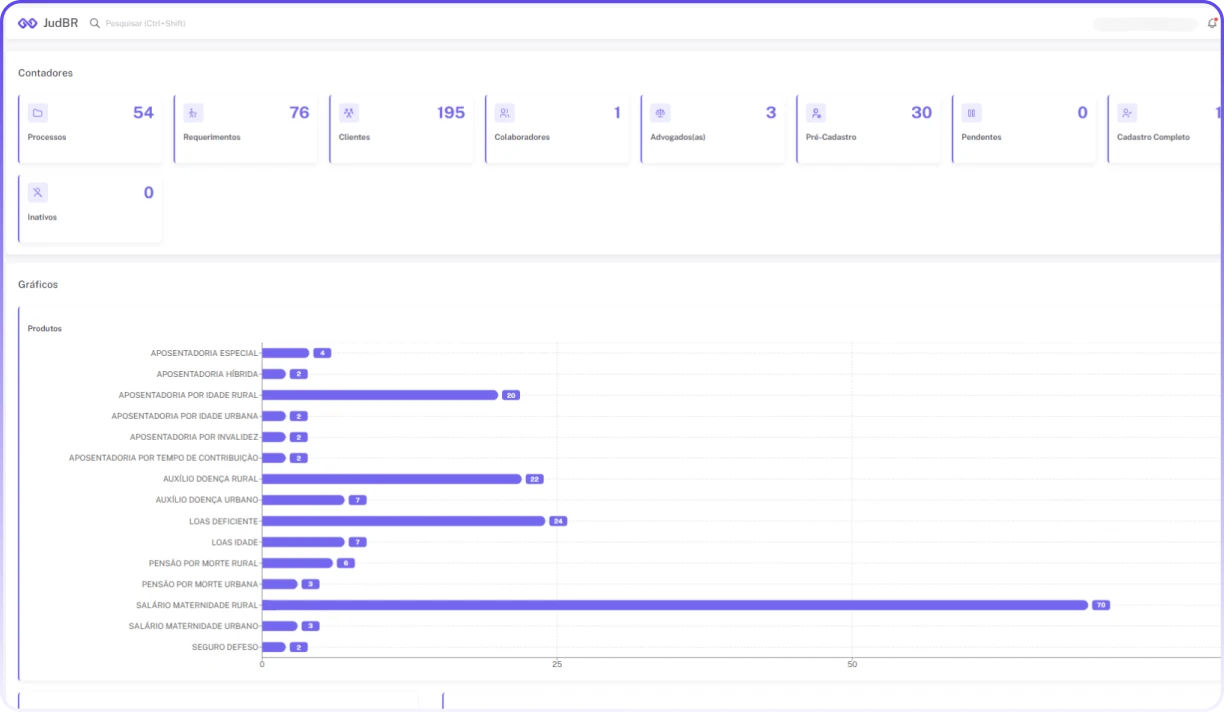Click the Aposentadoria por Idade Rural bar

pyautogui.click(x=380, y=395)
